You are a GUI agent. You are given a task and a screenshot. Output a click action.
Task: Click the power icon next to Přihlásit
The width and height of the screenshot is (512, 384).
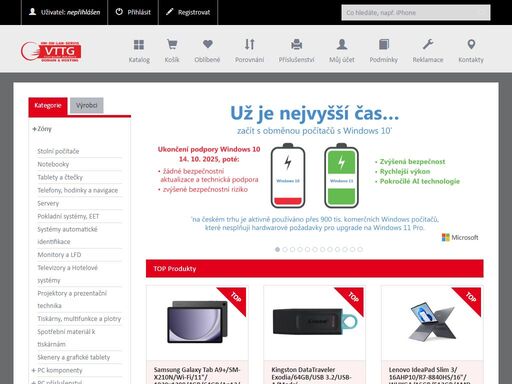(x=119, y=12)
